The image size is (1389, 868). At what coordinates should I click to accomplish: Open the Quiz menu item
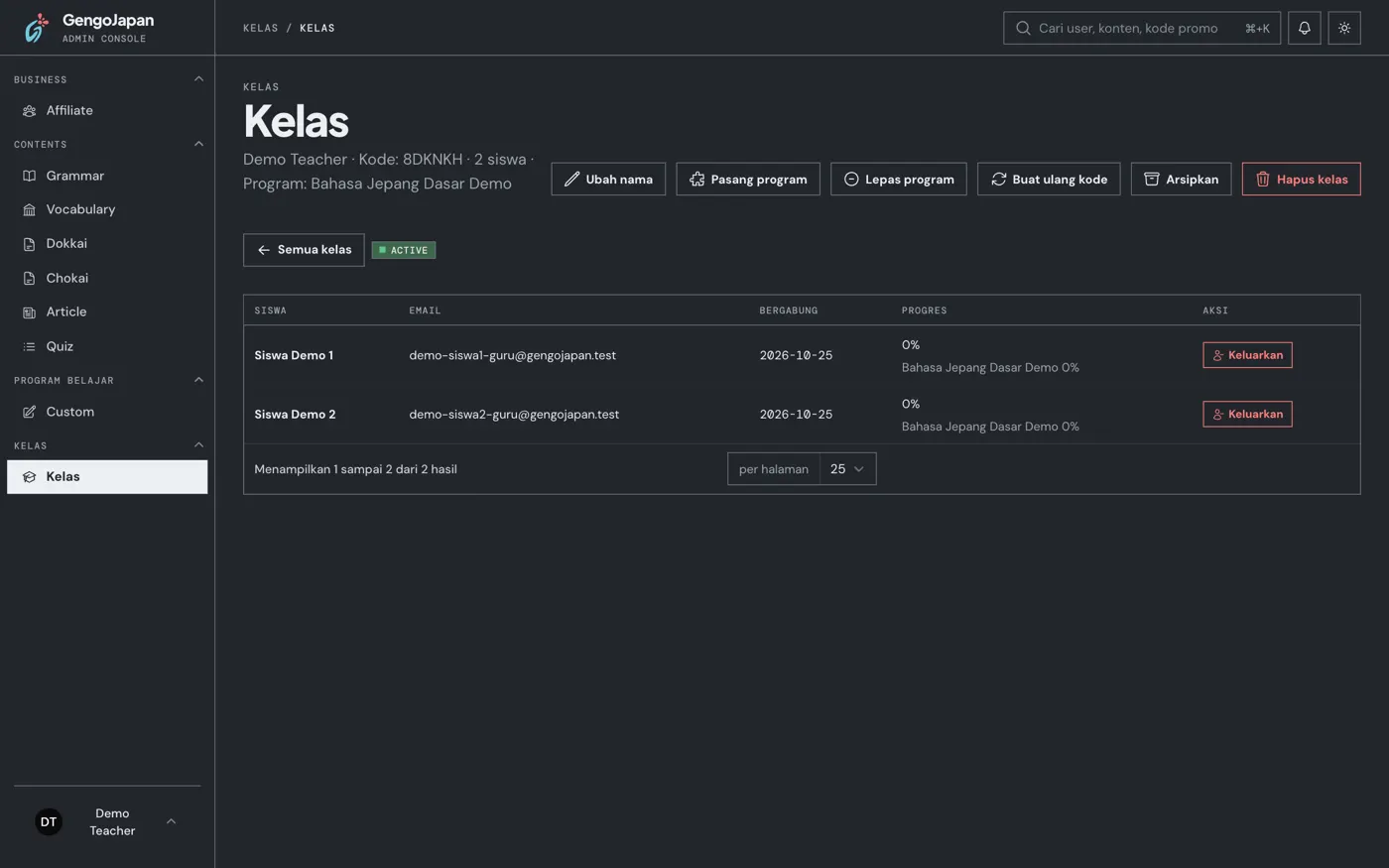pos(107,347)
